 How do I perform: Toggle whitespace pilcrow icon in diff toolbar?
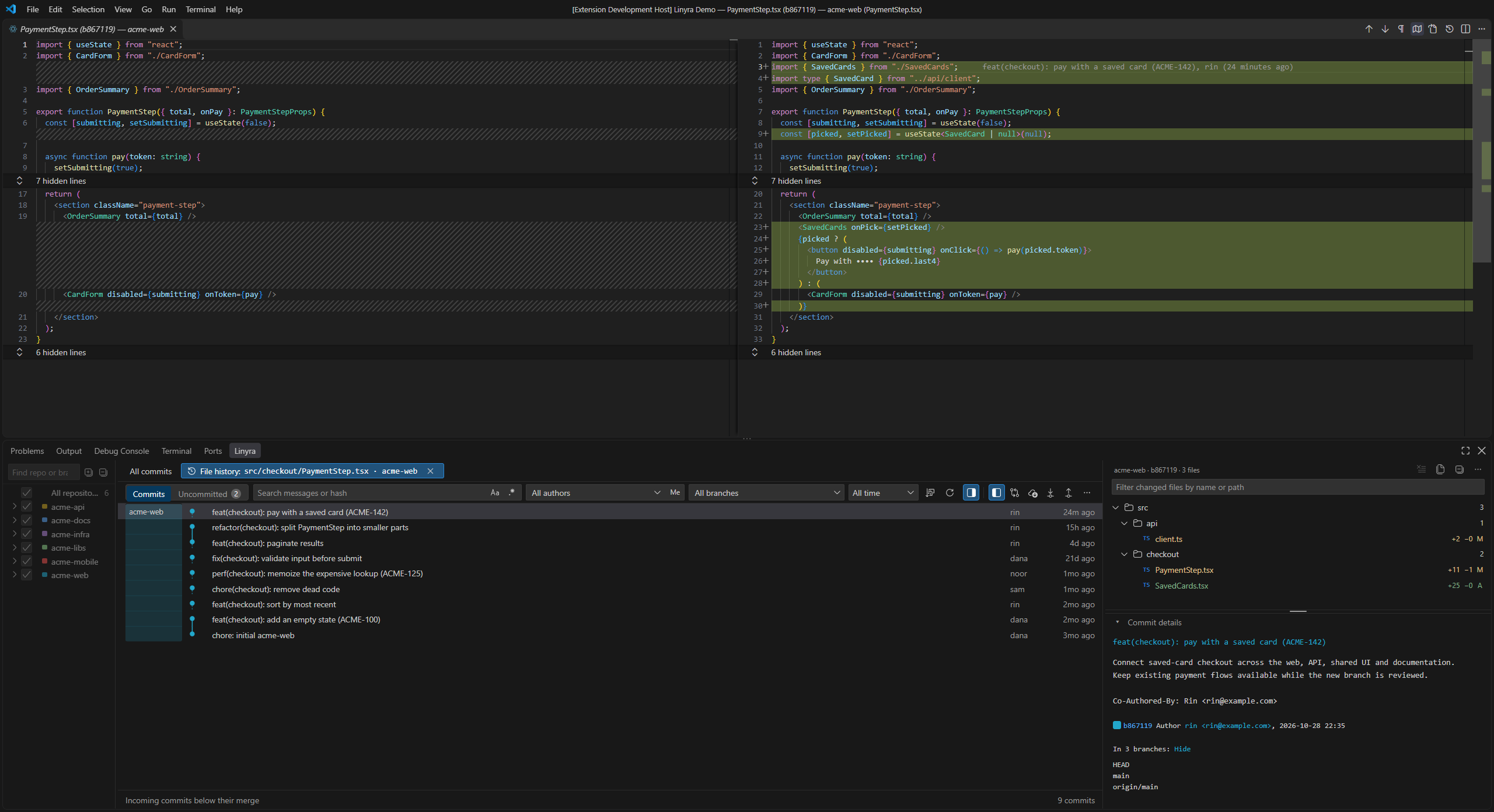[1401, 29]
